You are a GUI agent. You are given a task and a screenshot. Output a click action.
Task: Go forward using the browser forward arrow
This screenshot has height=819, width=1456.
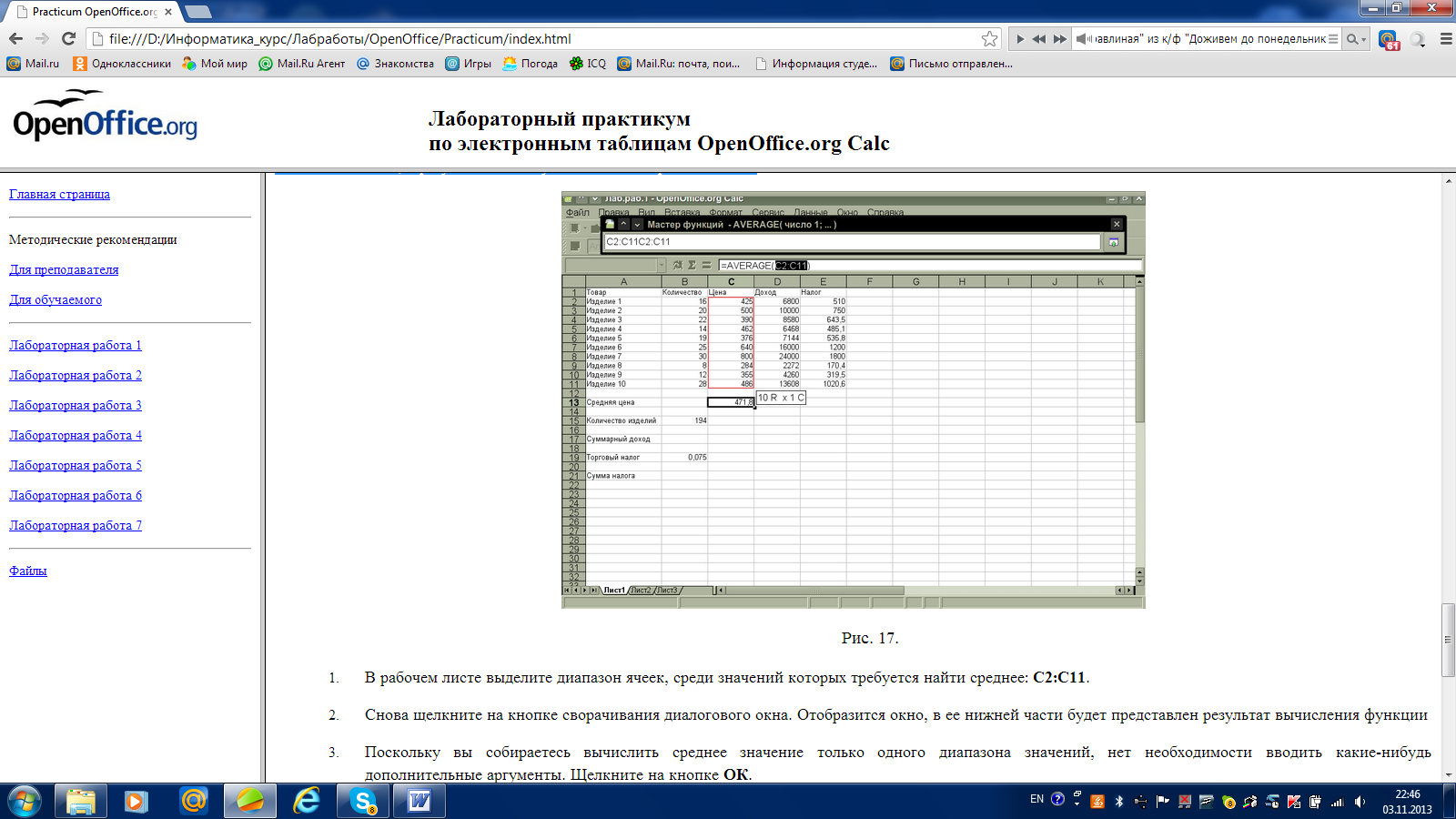coord(42,38)
